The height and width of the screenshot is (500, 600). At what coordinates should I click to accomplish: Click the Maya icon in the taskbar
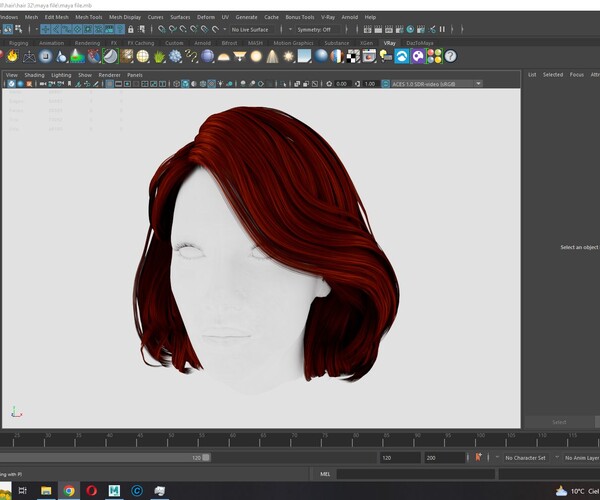point(114,490)
